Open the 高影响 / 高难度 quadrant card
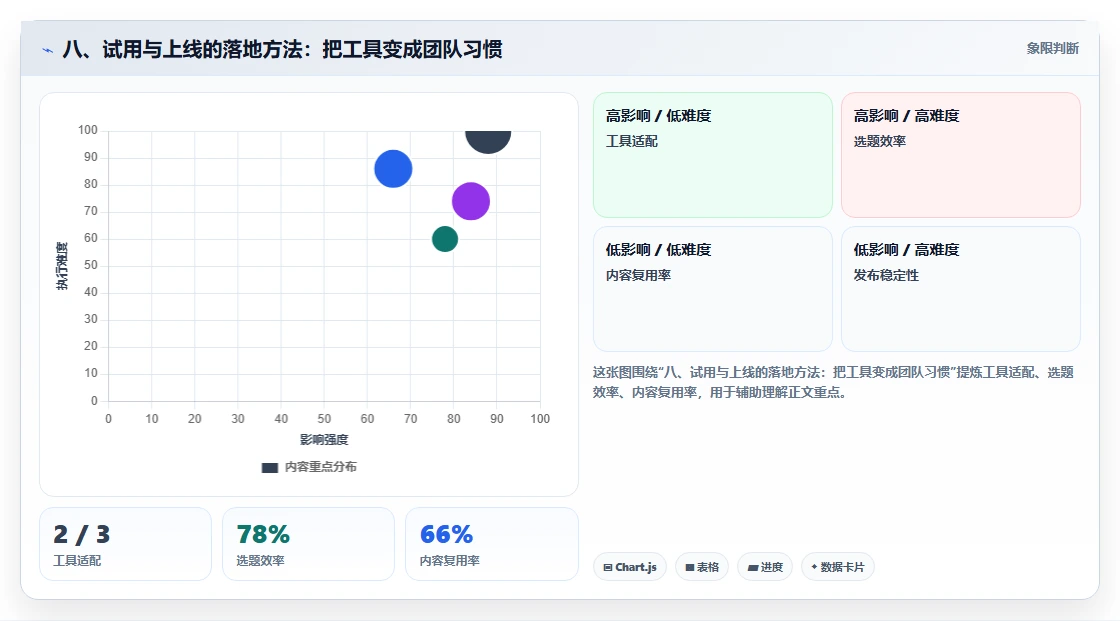This screenshot has width=1120, height=621. pyautogui.click(x=961, y=154)
